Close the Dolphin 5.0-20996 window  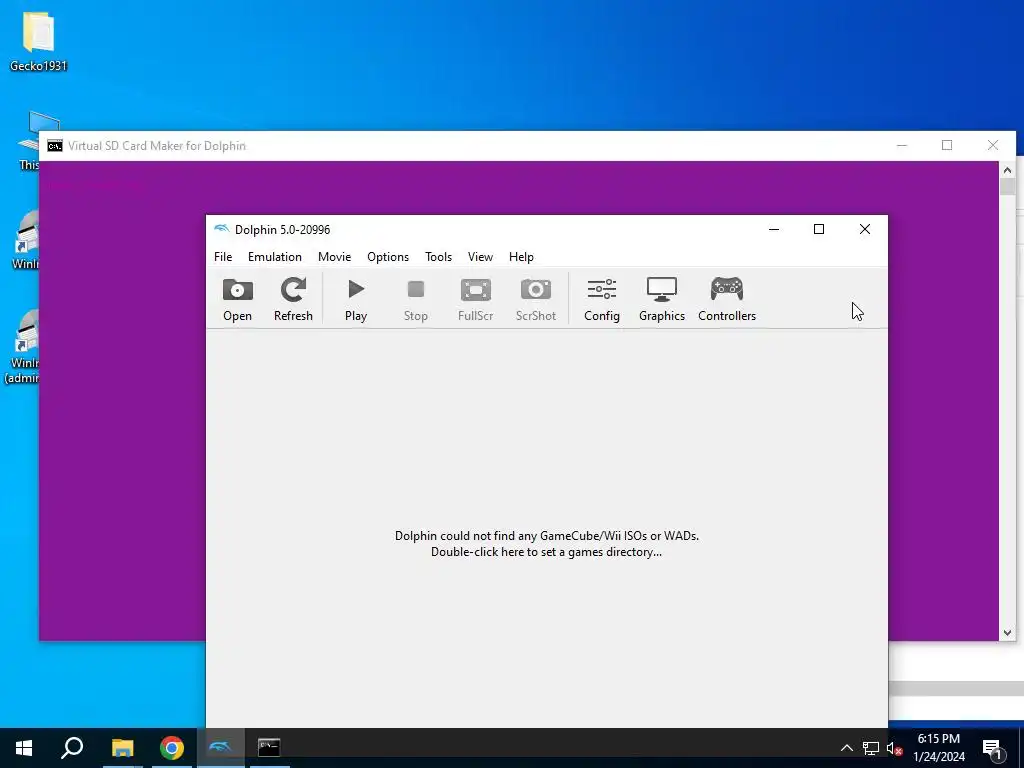point(865,229)
